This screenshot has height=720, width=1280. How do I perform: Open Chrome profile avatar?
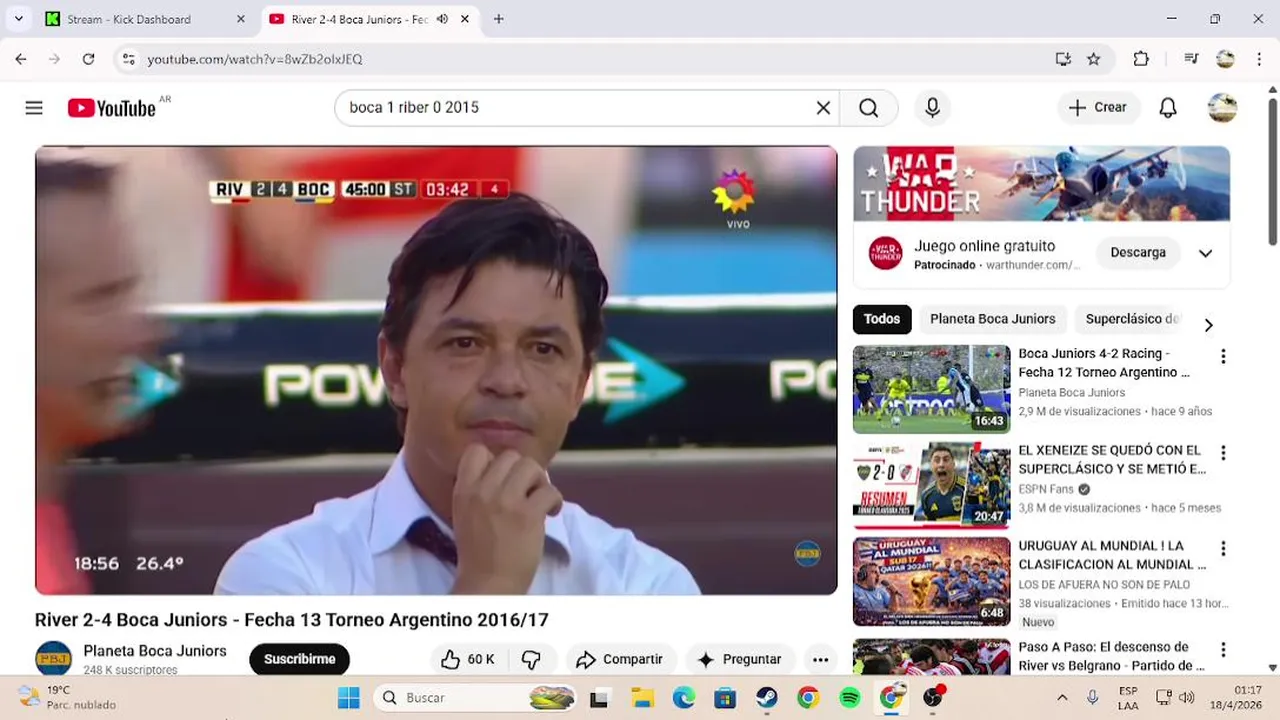pyautogui.click(x=1225, y=59)
